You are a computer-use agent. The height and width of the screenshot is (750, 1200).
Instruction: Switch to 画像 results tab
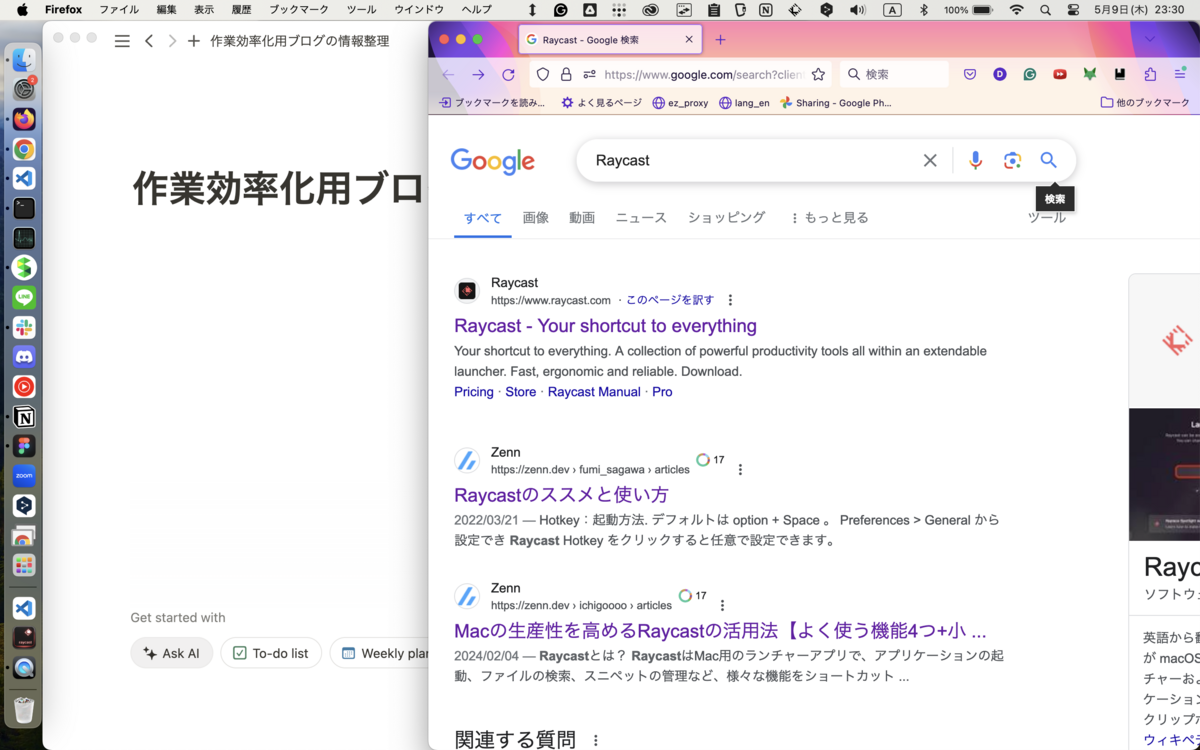click(x=536, y=217)
